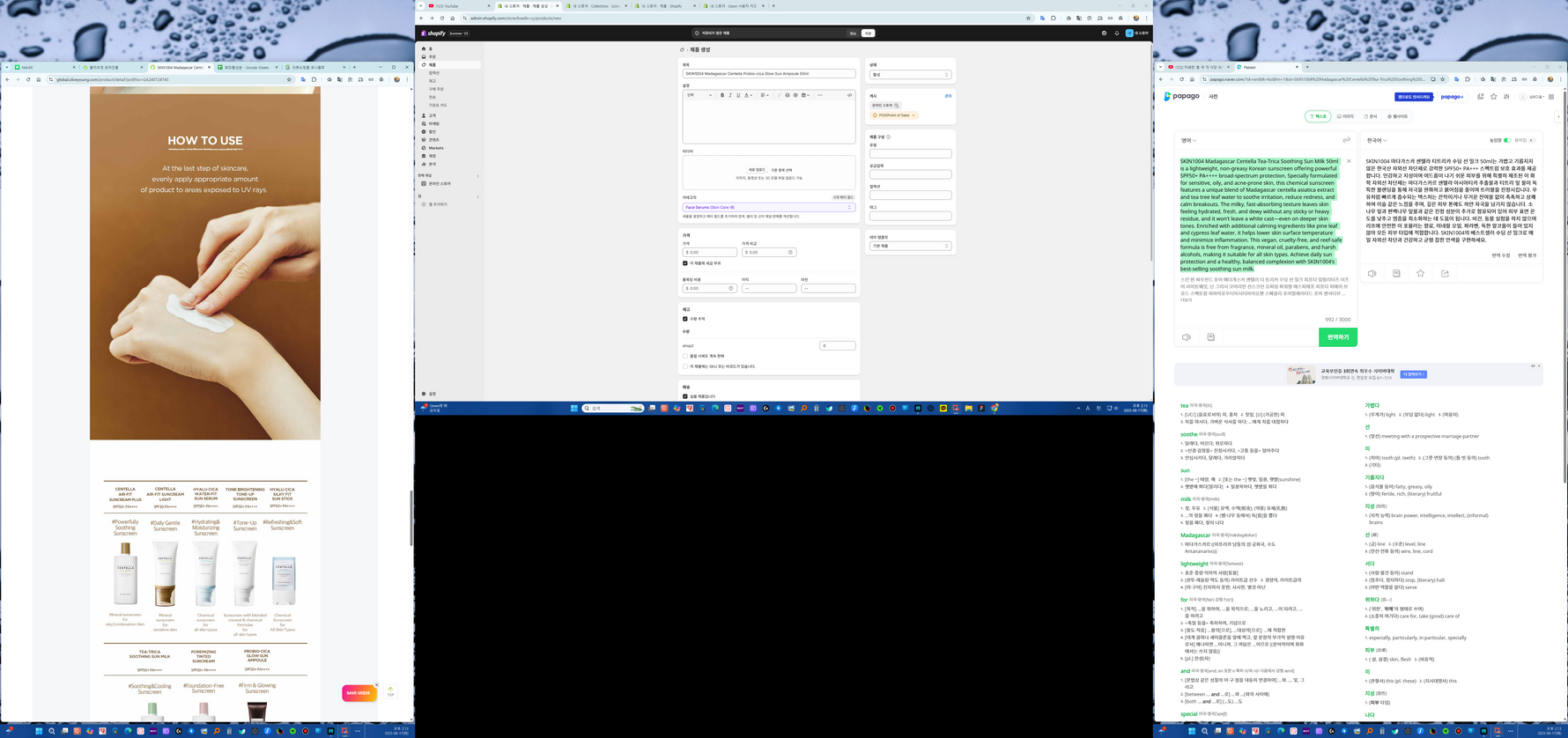Click the Italic icon in Shopify description editor
Viewport: 1568px width, 738px height.
pyautogui.click(x=730, y=95)
